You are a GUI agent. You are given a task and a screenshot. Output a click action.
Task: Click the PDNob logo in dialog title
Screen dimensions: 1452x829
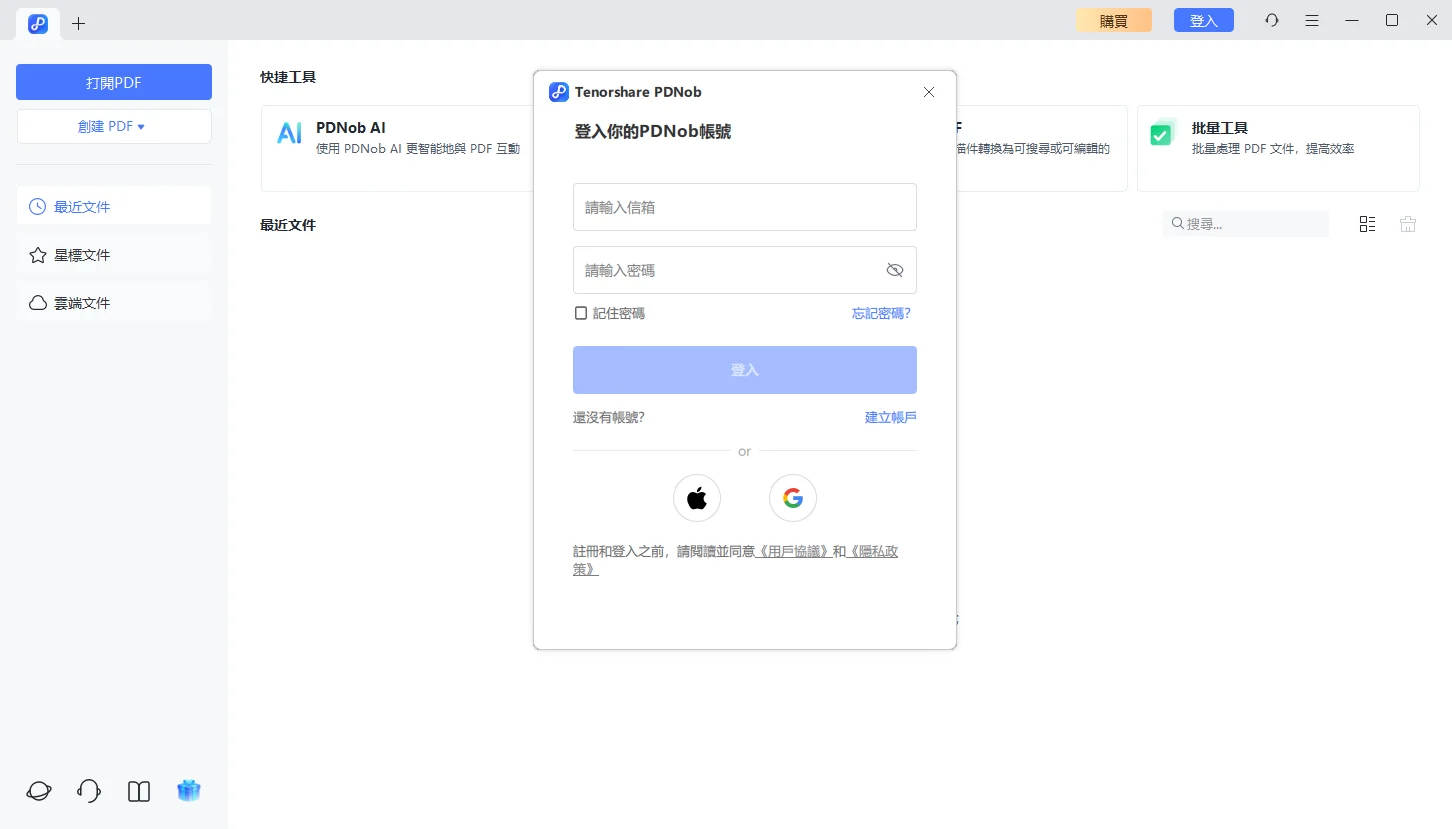click(559, 92)
